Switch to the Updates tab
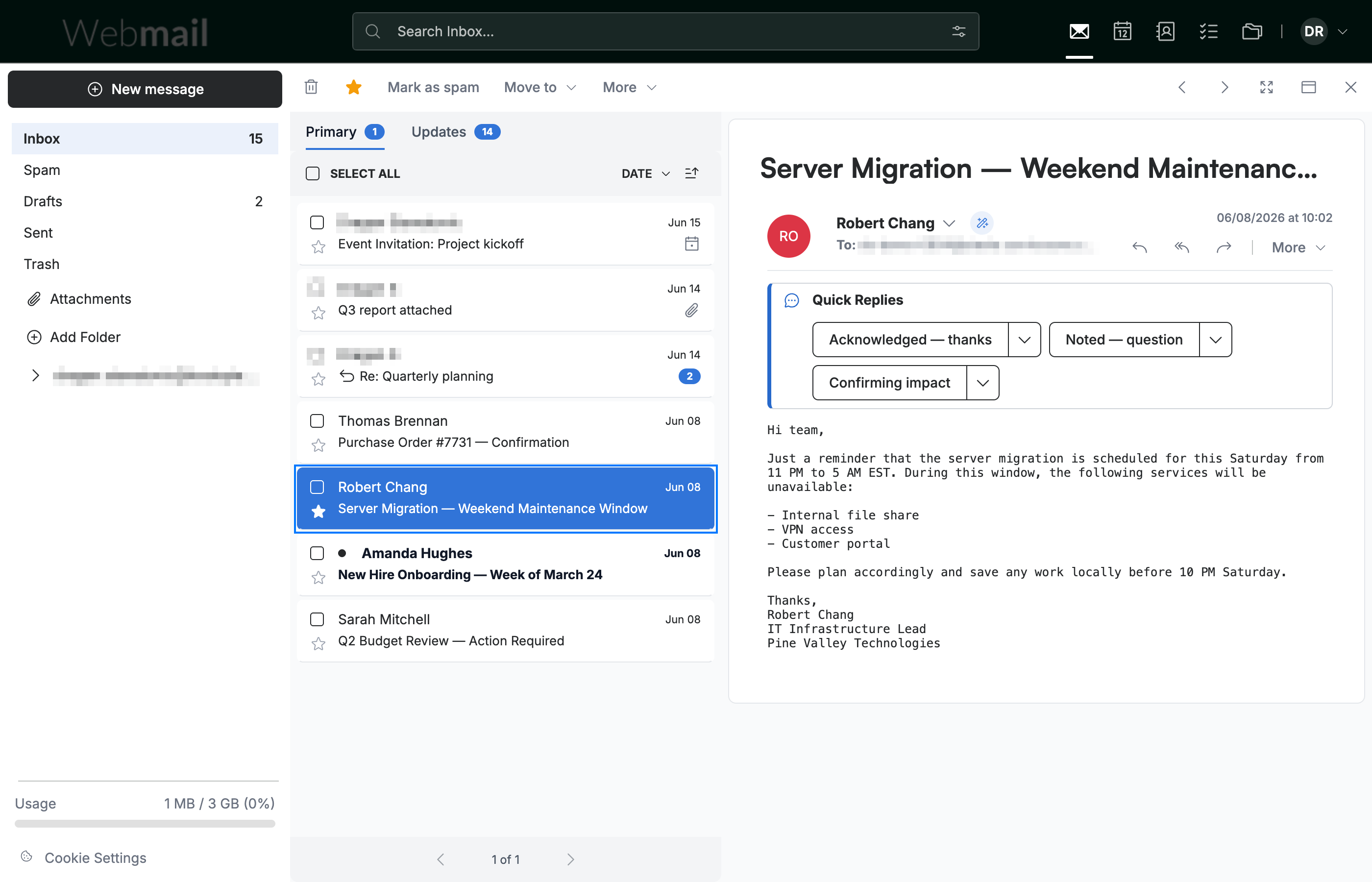1372x882 pixels. 456,132
